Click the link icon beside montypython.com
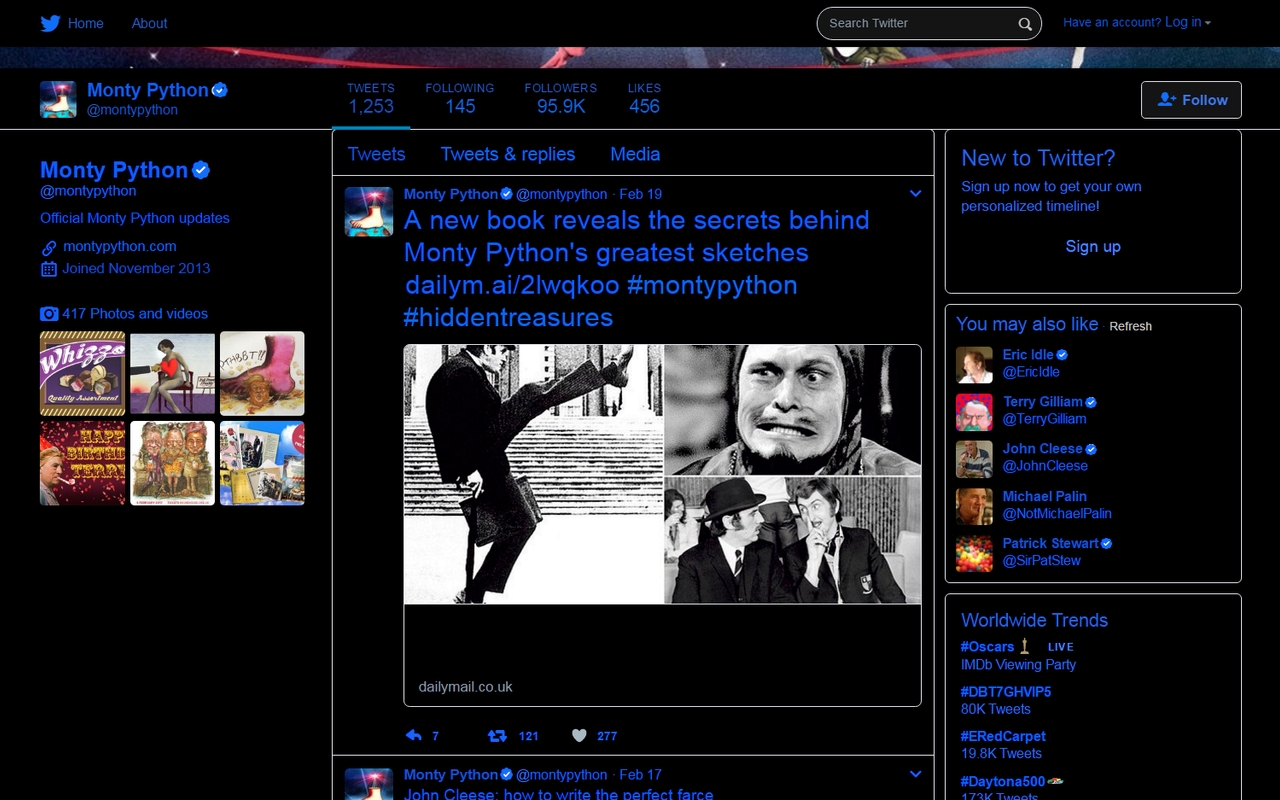 pos(48,247)
